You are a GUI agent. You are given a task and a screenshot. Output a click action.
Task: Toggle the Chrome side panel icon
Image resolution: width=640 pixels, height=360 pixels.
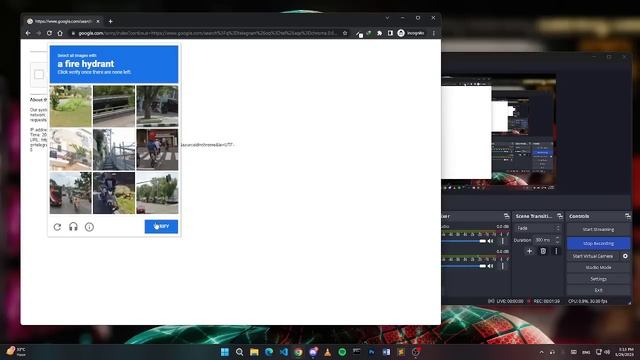(x=390, y=33)
